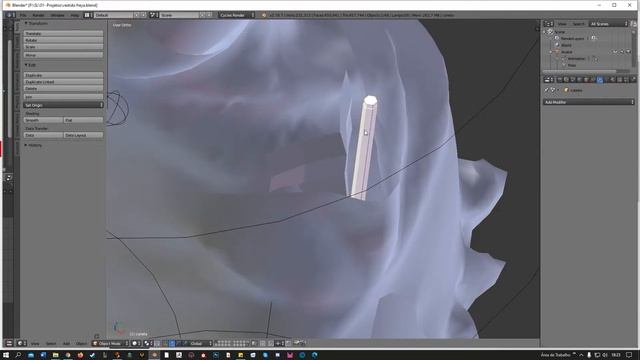Expand the History panel
This screenshot has width=640, height=360.
click(33, 145)
